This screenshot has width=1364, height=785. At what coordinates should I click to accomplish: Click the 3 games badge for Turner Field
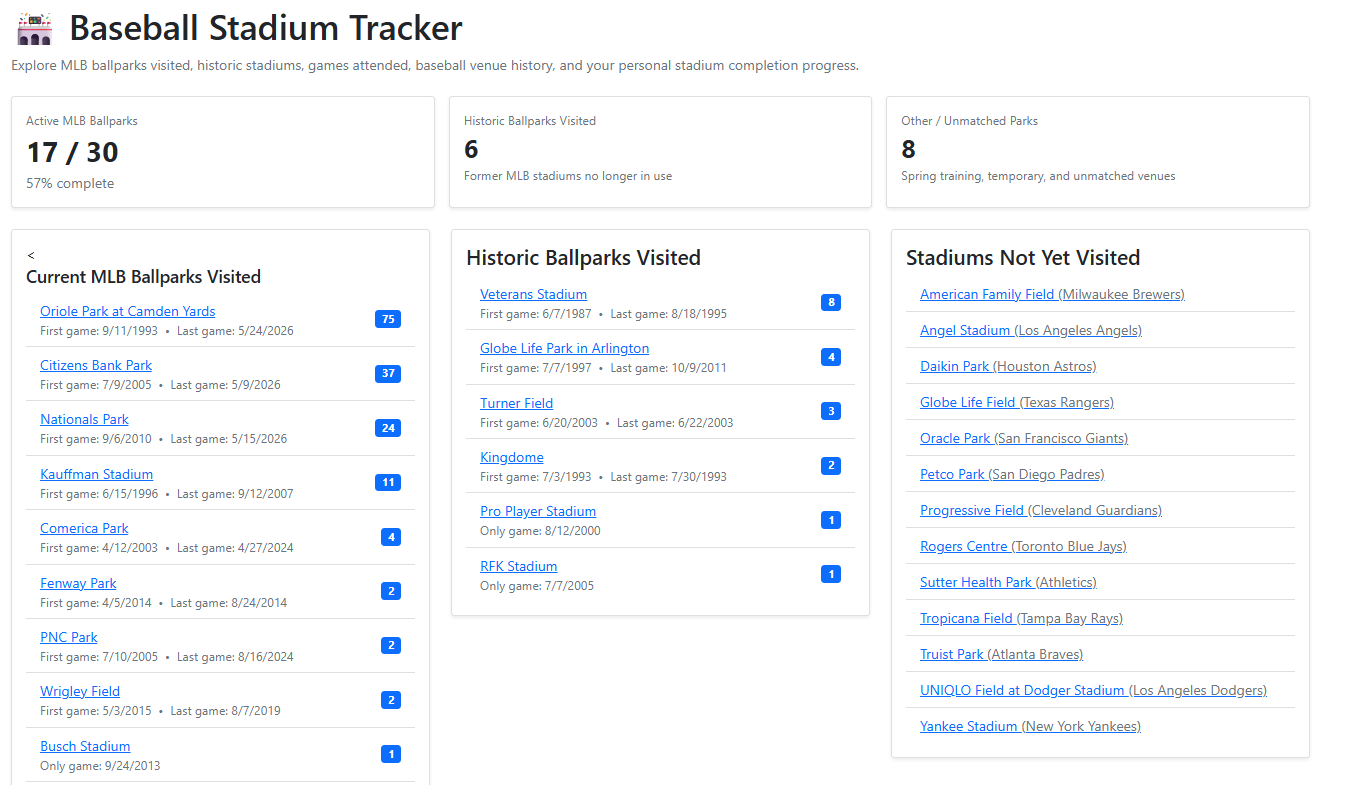point(831,411)
